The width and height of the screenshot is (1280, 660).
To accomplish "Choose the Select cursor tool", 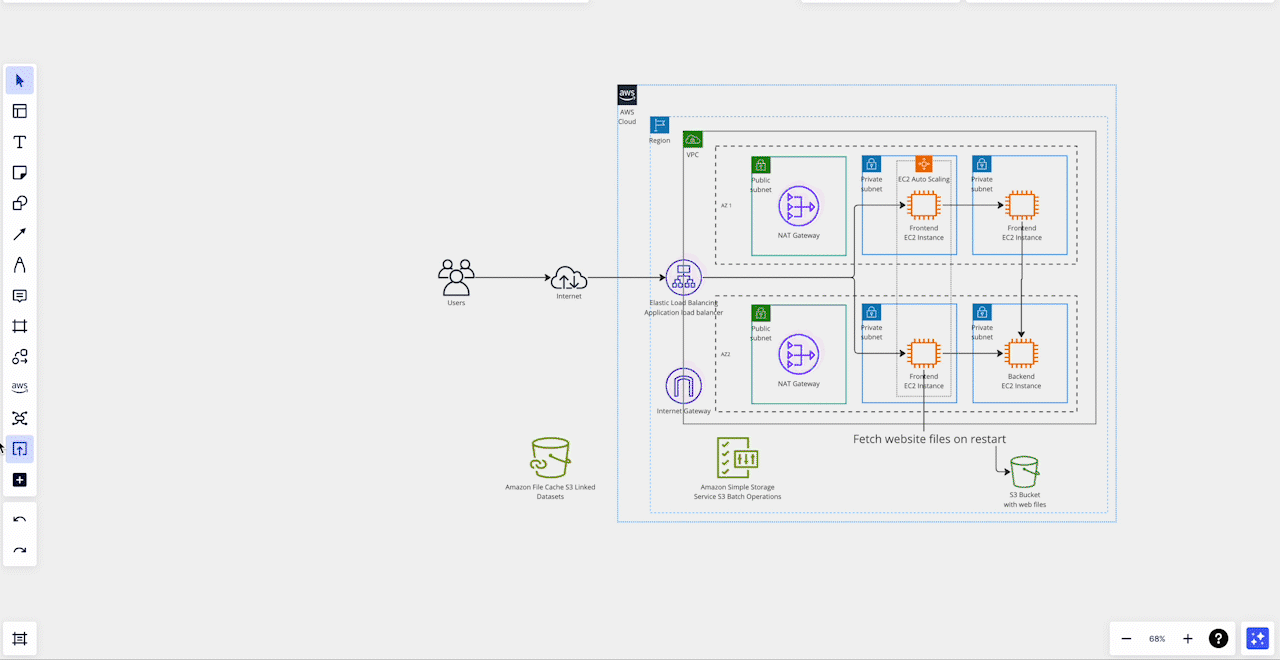I will (20, 80).
